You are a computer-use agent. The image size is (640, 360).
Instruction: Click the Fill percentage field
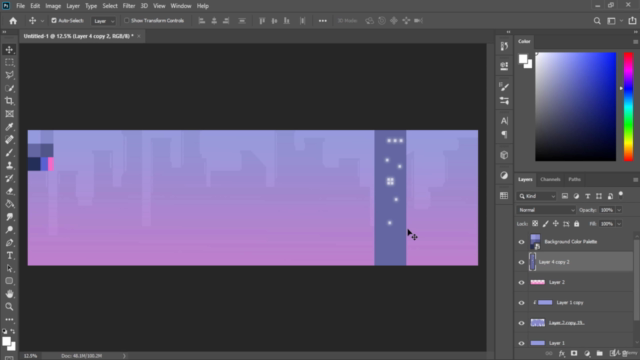point(607,224)
